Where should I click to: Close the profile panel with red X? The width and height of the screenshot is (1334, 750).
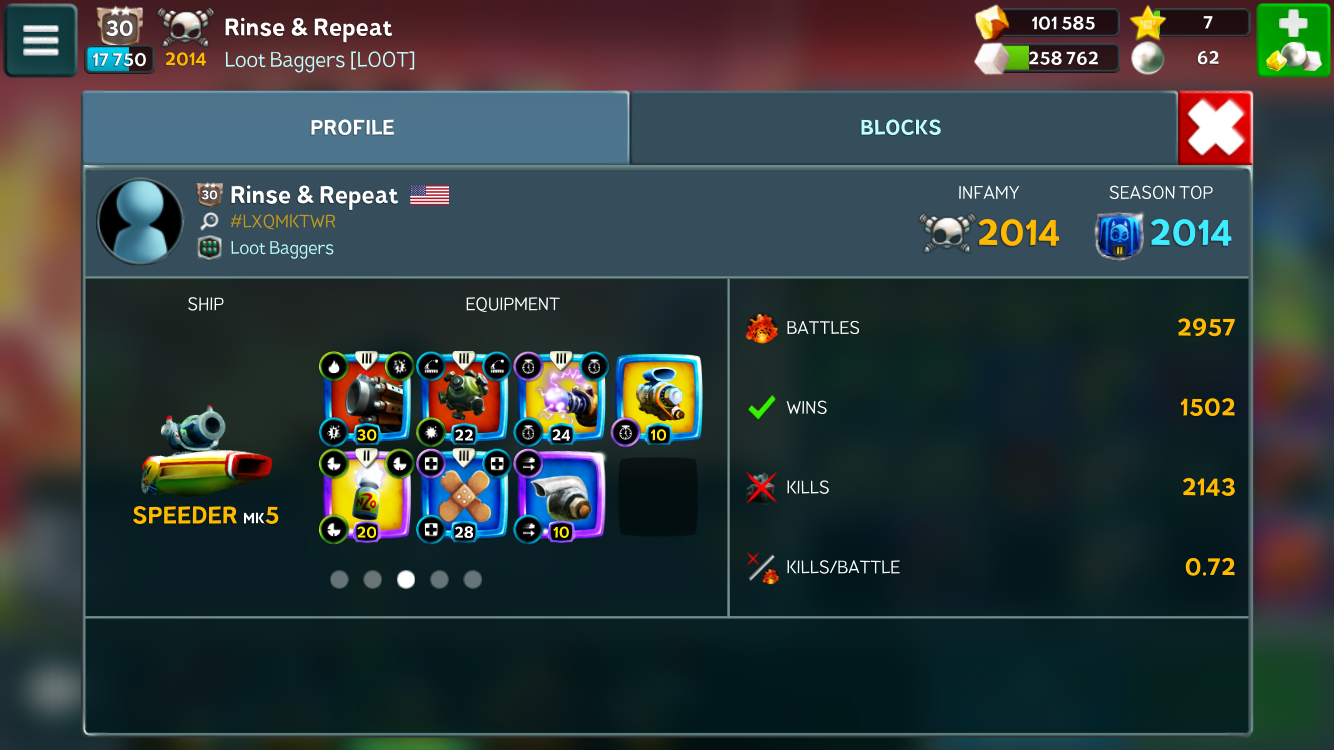pos(1215,128)
